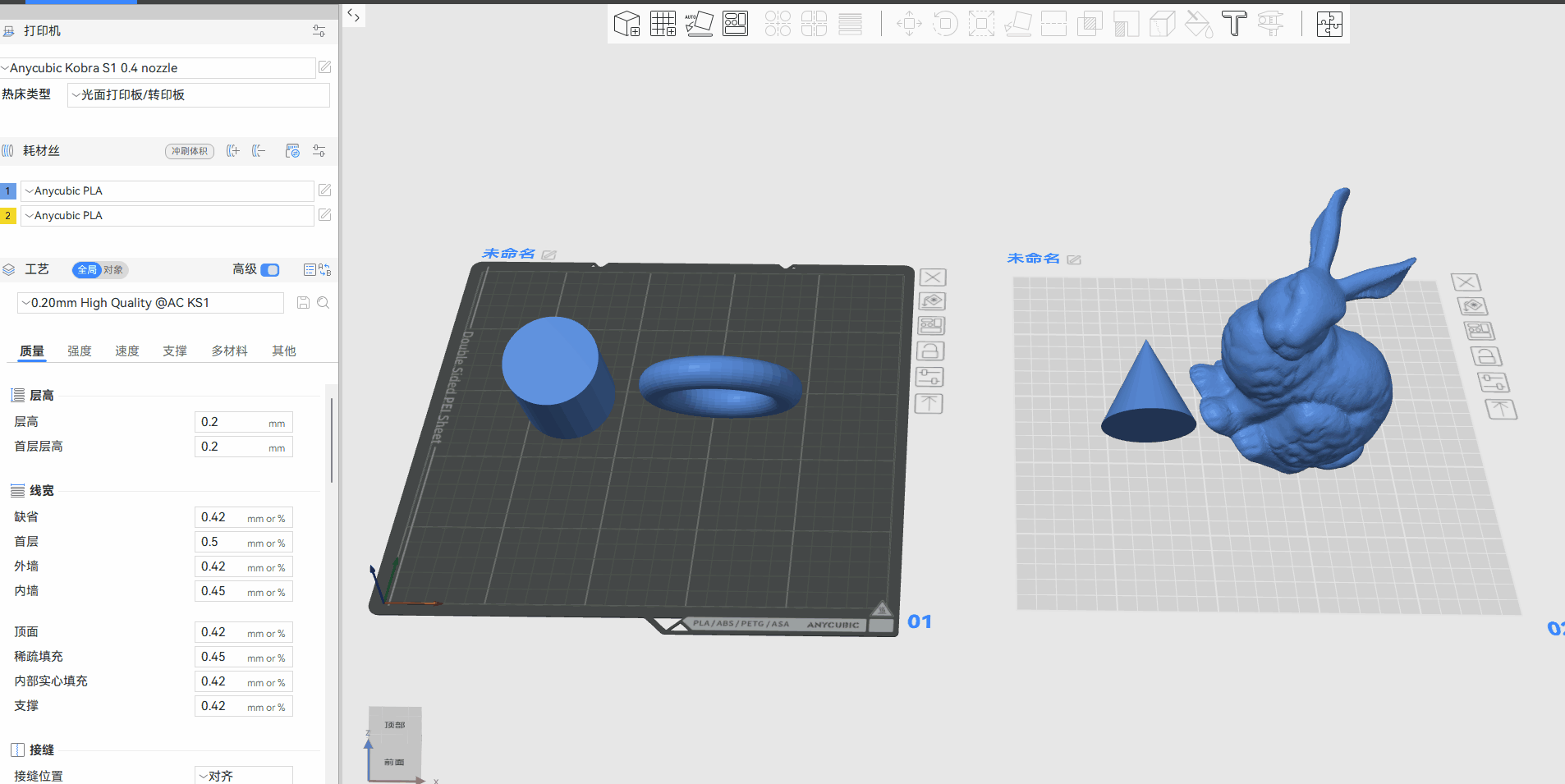Screen dimensions: 1565x784
Task: Switch to the 质量 tab
Action: (x=32, y=351)
